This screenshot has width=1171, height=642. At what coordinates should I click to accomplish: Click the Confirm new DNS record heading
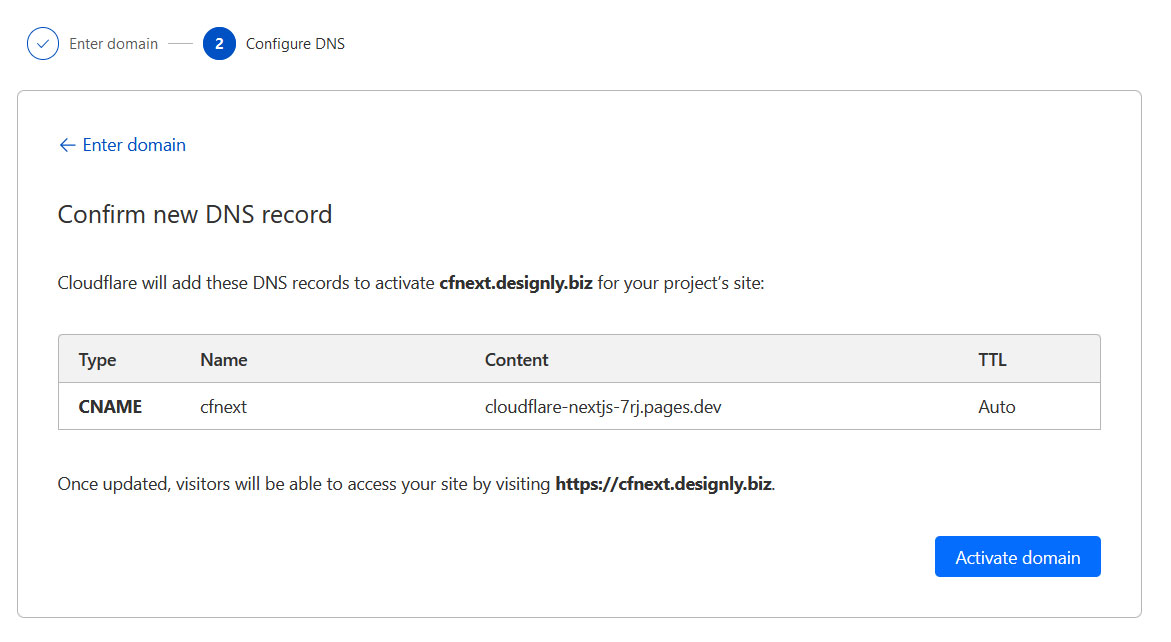point(195,214)
